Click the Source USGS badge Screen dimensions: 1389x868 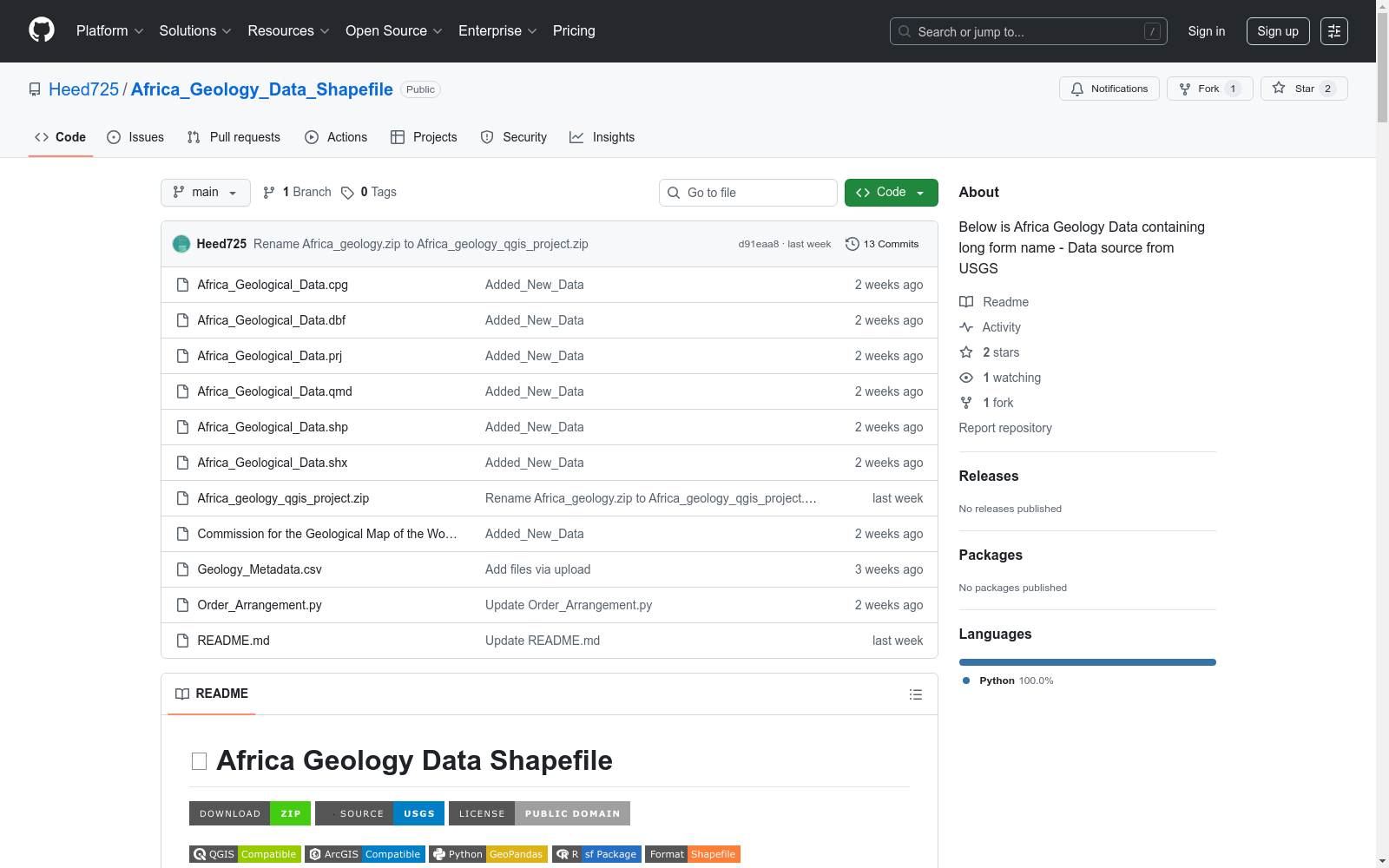380,813
